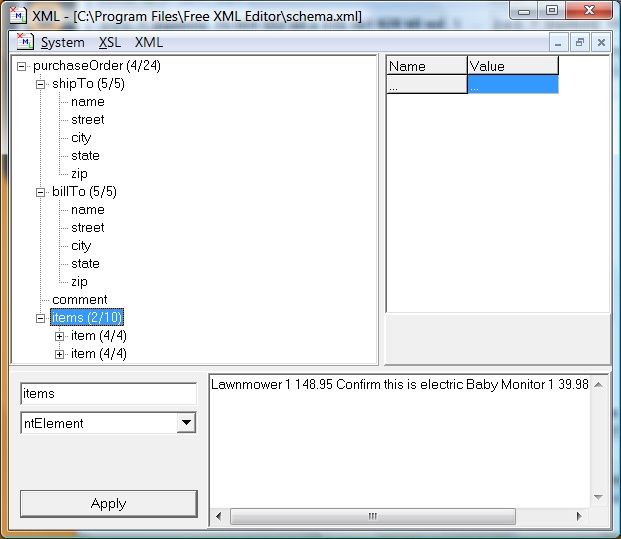Select the comment tree node
Screen dimensions: 621x539
point(80,299)
